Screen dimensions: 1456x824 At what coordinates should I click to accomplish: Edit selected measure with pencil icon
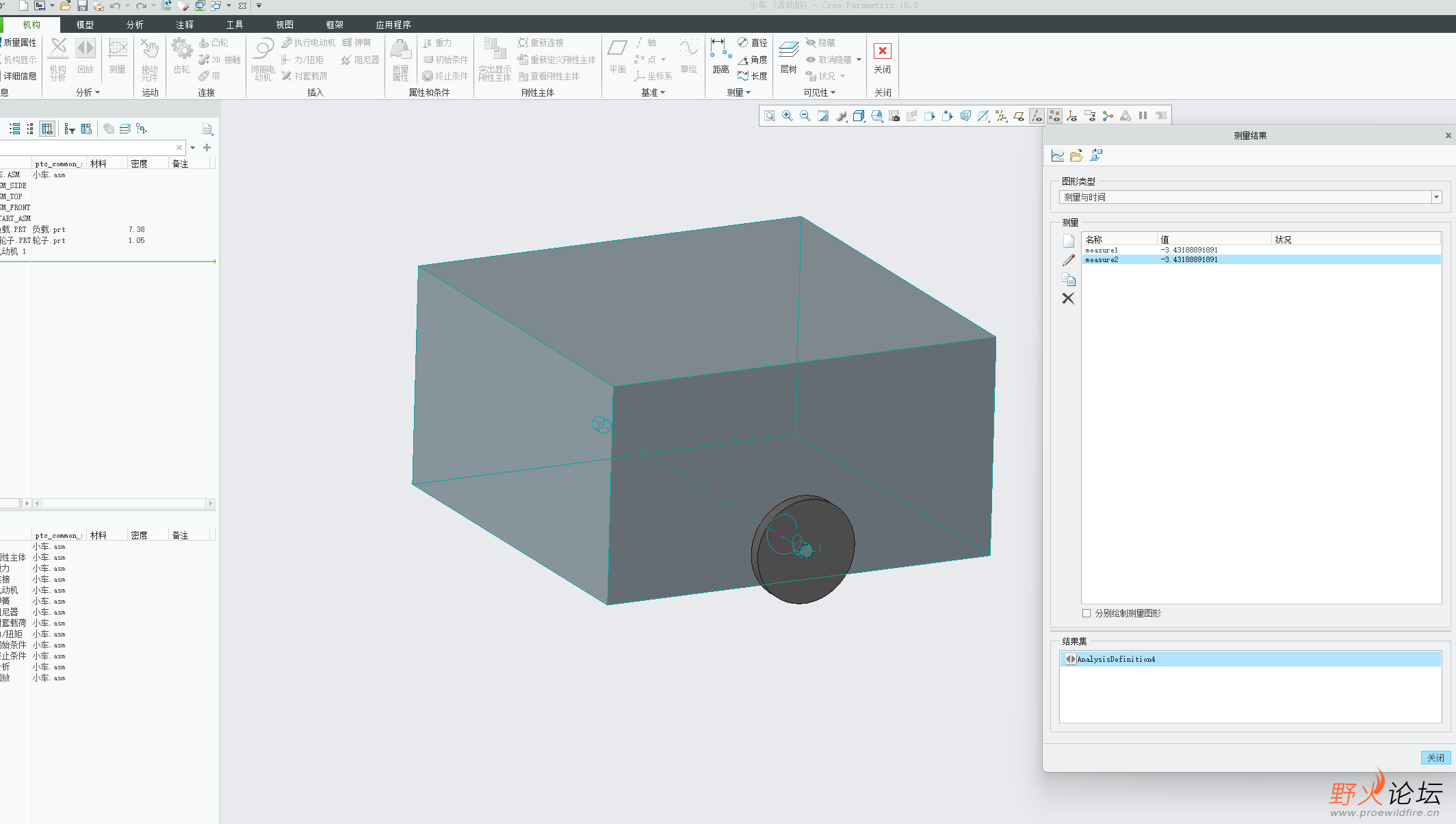click(1069, 260)
